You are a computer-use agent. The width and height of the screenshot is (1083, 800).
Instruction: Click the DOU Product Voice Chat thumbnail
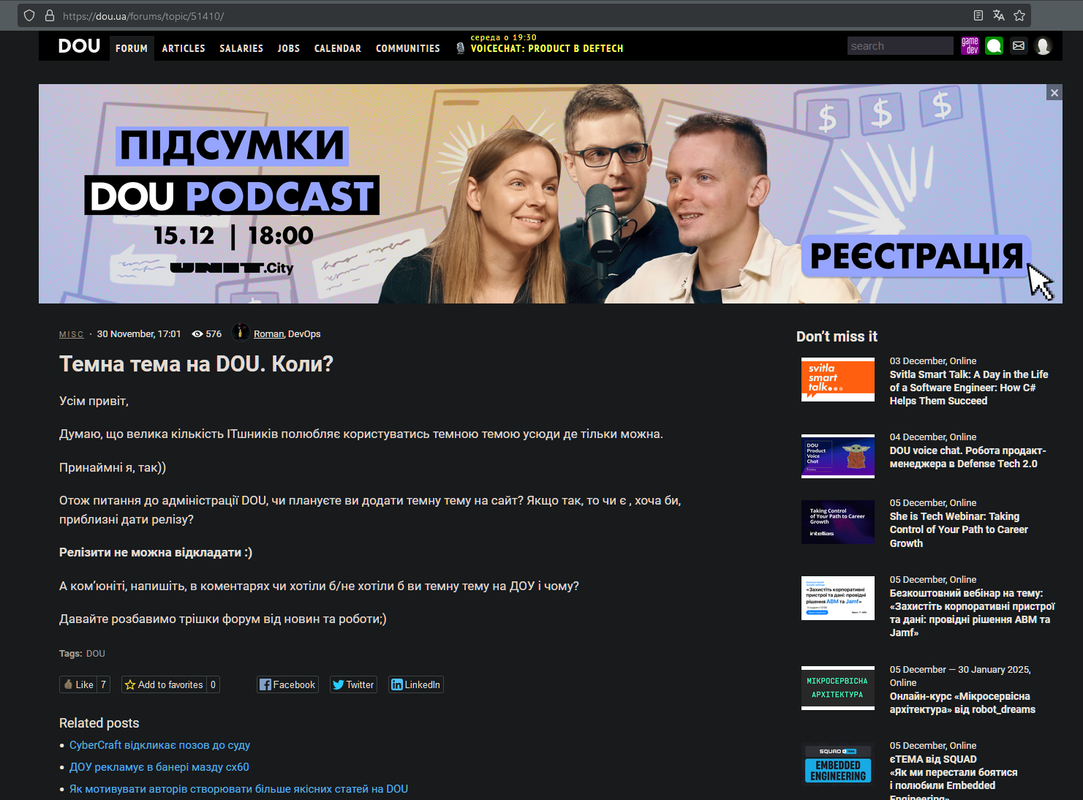coord(838,456)
